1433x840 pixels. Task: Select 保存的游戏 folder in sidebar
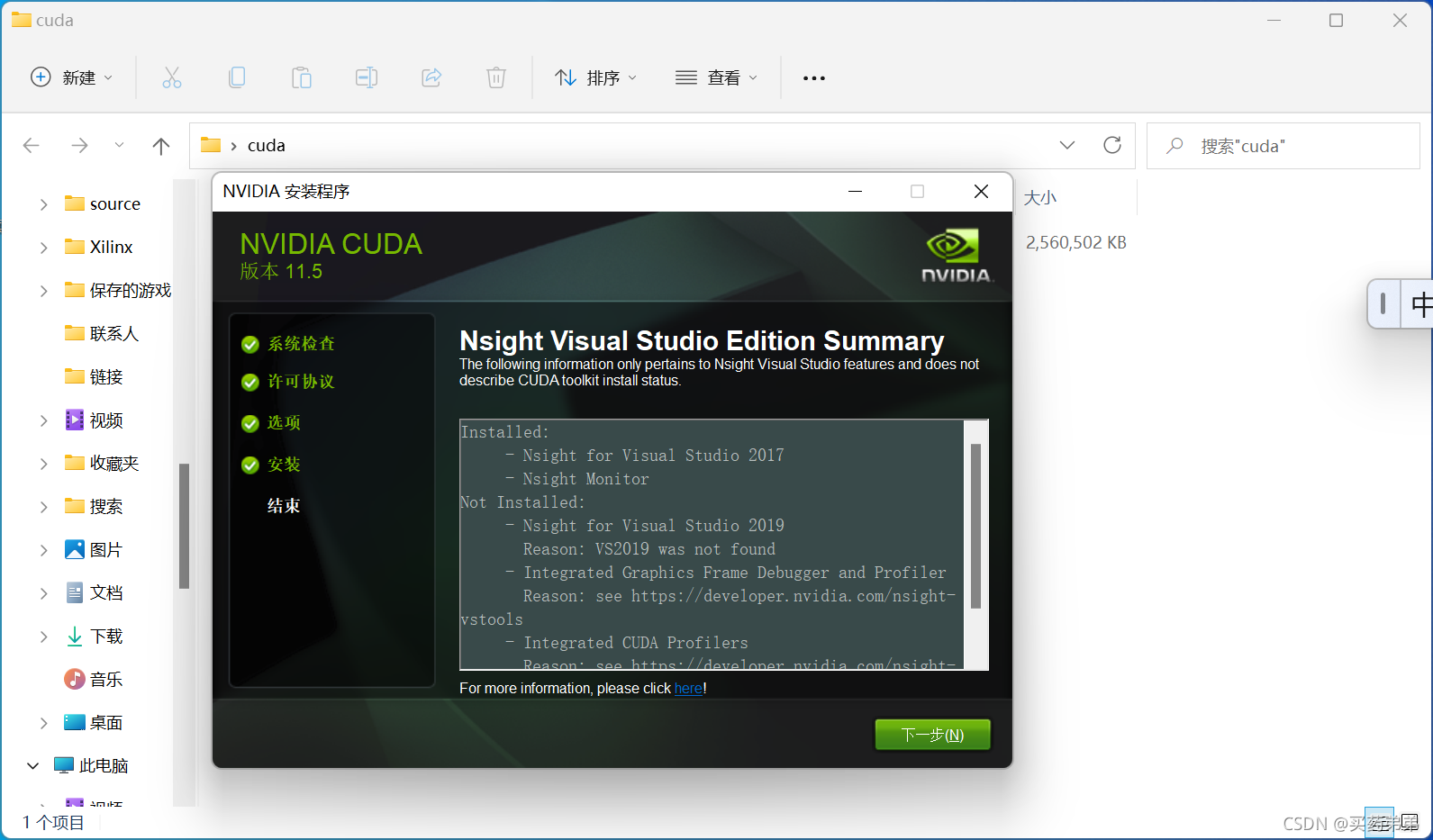[118, 291]
